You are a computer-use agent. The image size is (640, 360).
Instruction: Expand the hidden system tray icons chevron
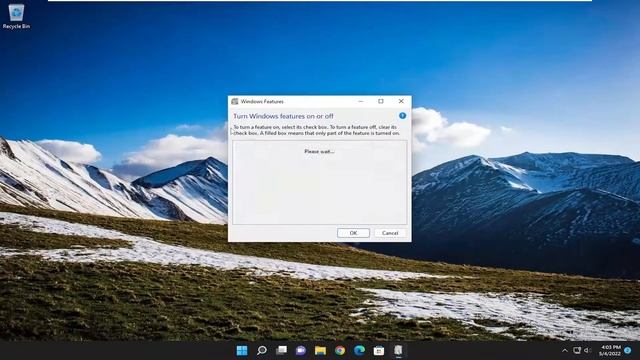pyautogui.click(x=565, y=351)
